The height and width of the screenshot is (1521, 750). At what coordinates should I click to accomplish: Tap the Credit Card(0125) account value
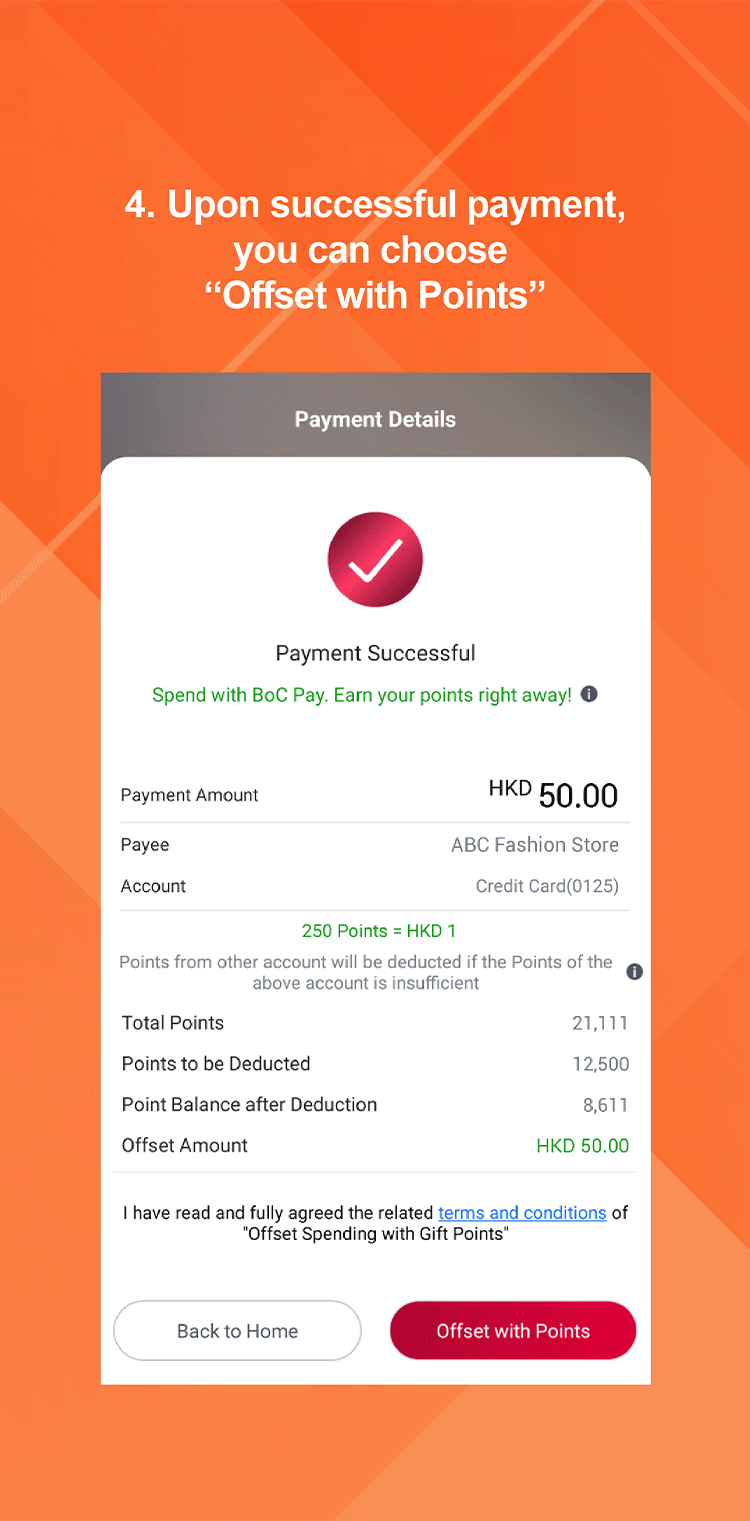[547, 886]
